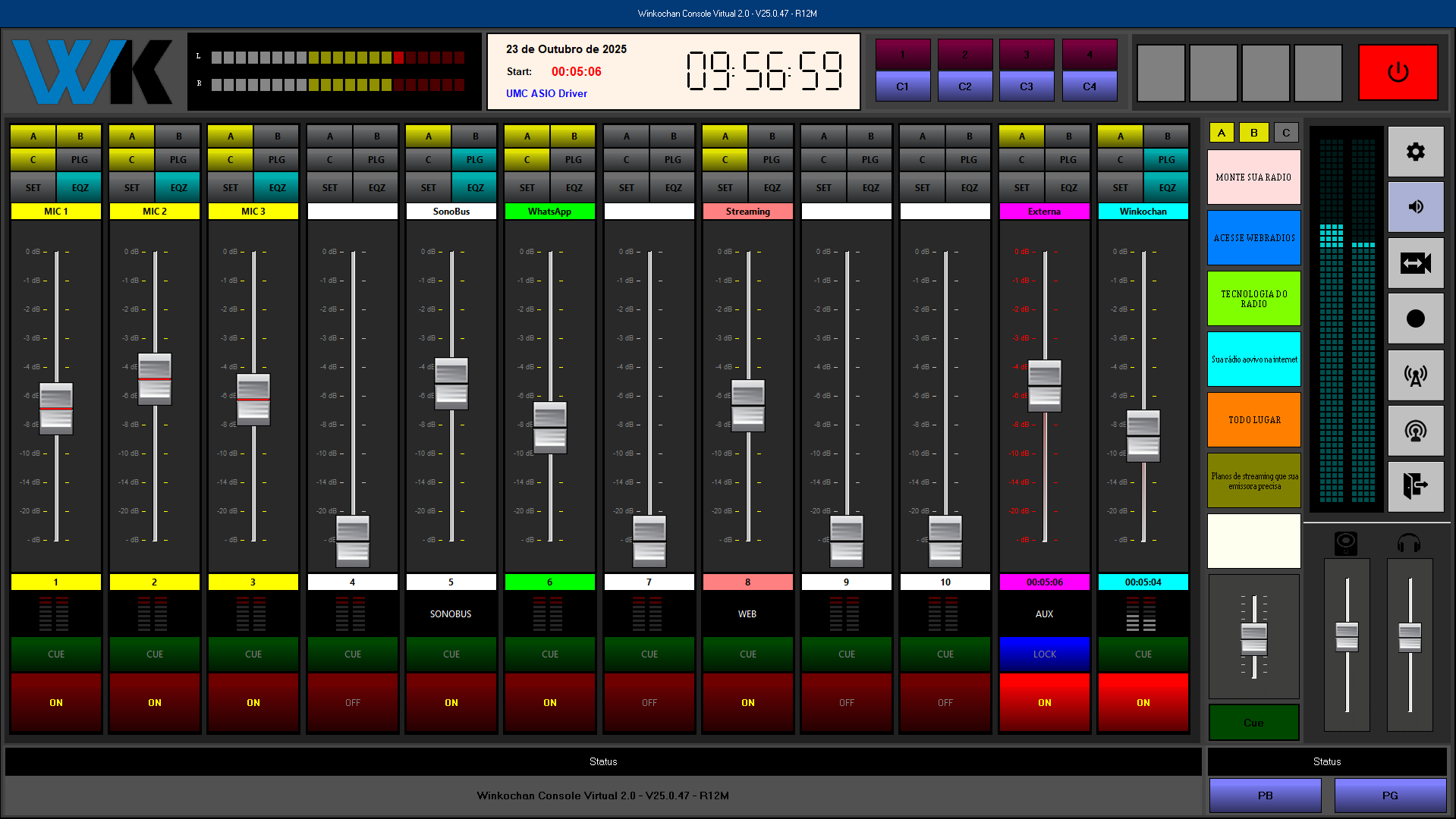Open the EQZ panel for MIC 2
1456x819 pixels.
[178, 187]
